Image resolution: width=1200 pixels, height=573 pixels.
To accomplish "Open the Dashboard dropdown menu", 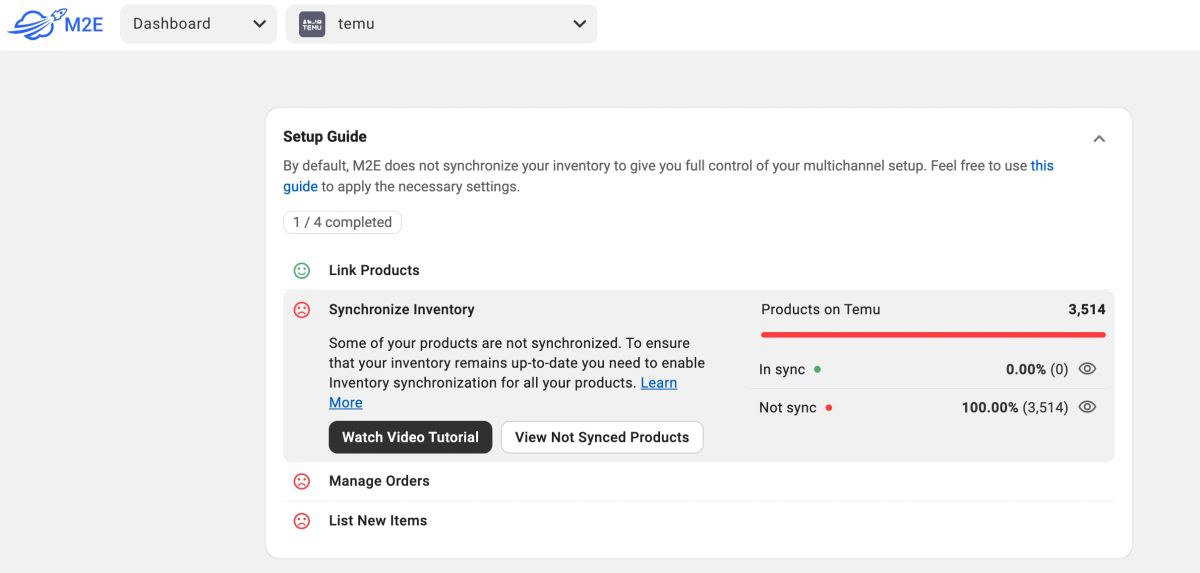I will (x=198, y=24).
